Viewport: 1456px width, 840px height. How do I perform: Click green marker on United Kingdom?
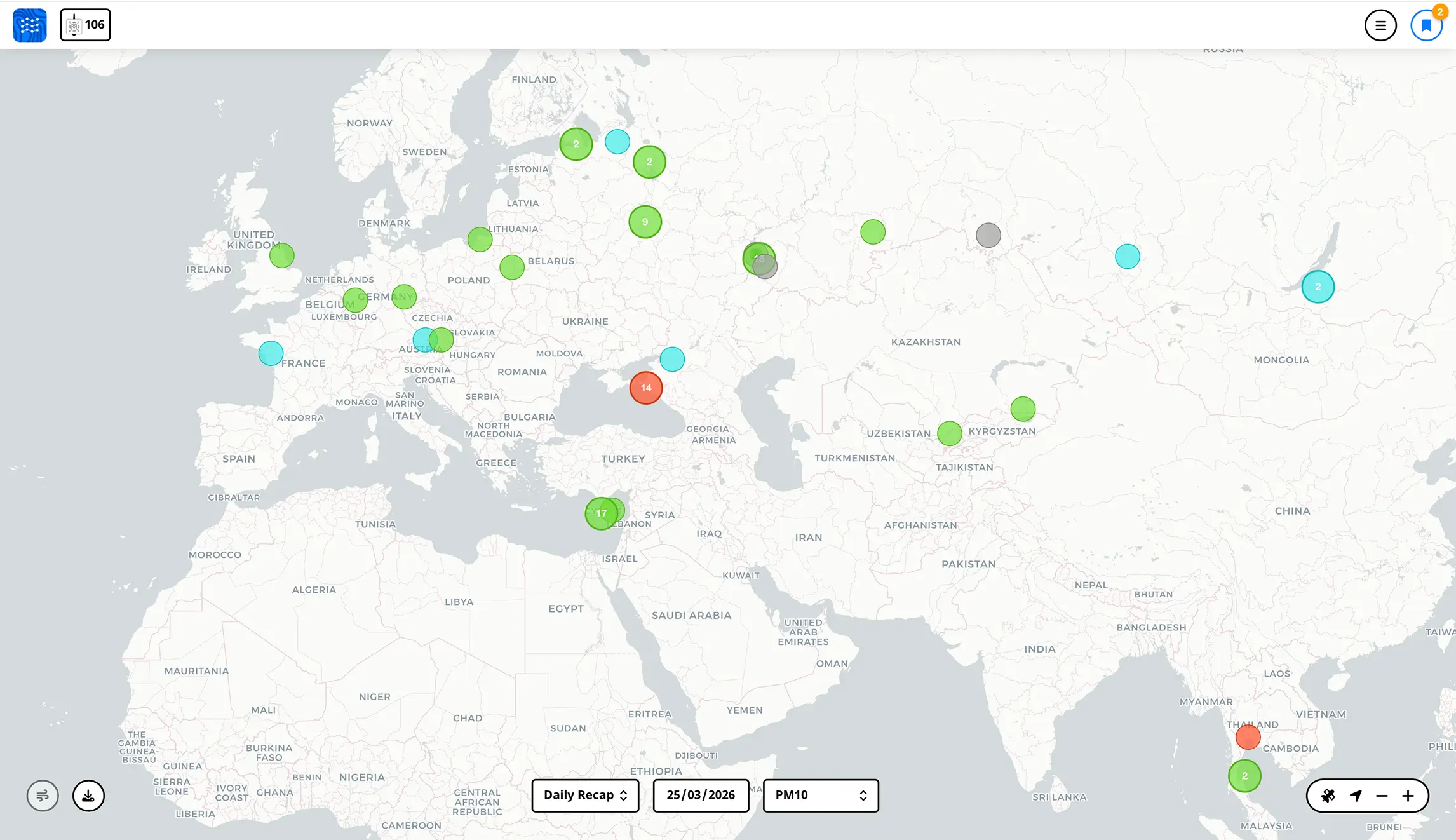pos(281,255)
